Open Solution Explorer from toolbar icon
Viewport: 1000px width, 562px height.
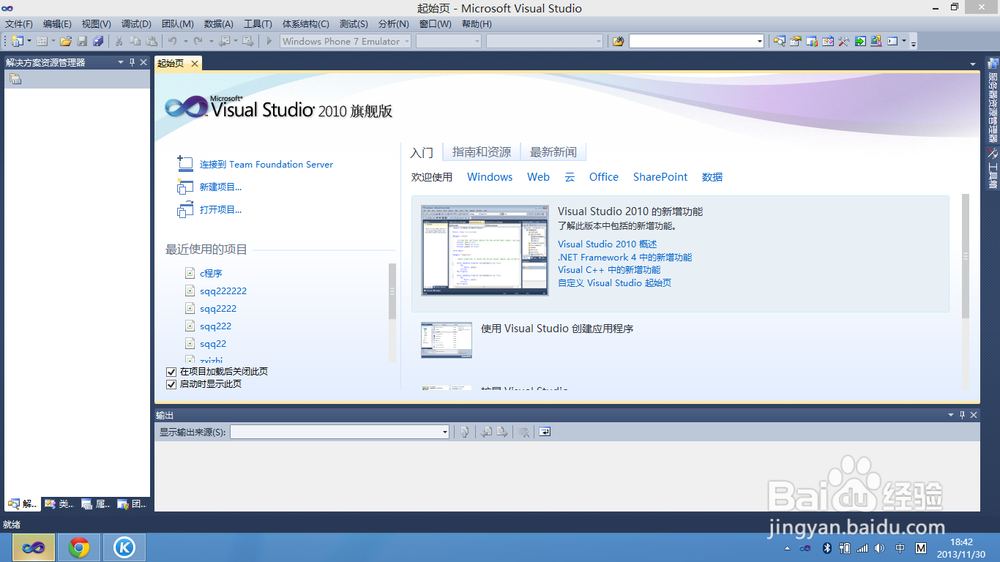point(779,41)
